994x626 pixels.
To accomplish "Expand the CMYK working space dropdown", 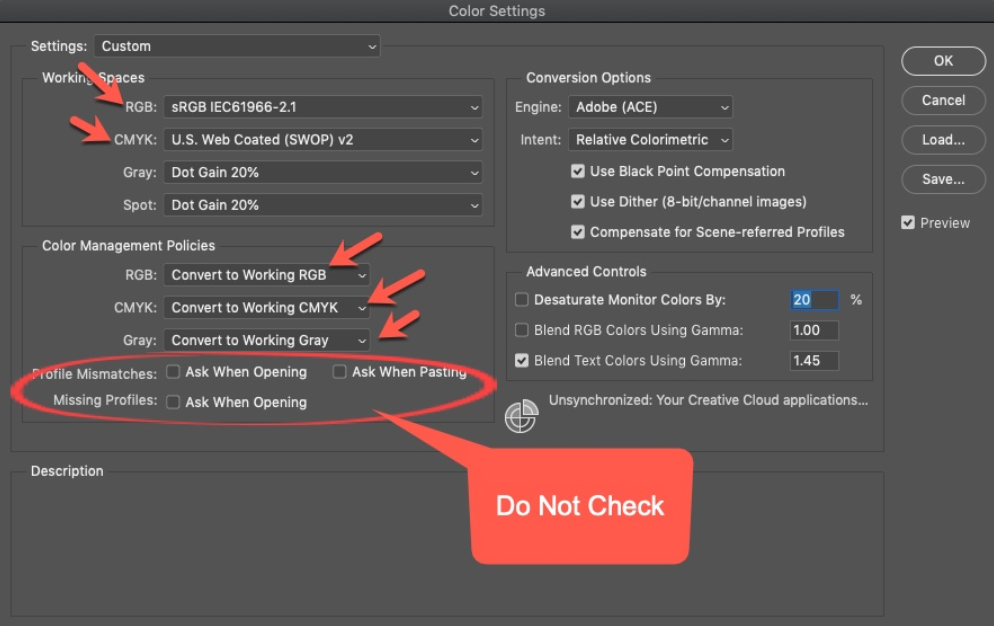I will [322, 140].
